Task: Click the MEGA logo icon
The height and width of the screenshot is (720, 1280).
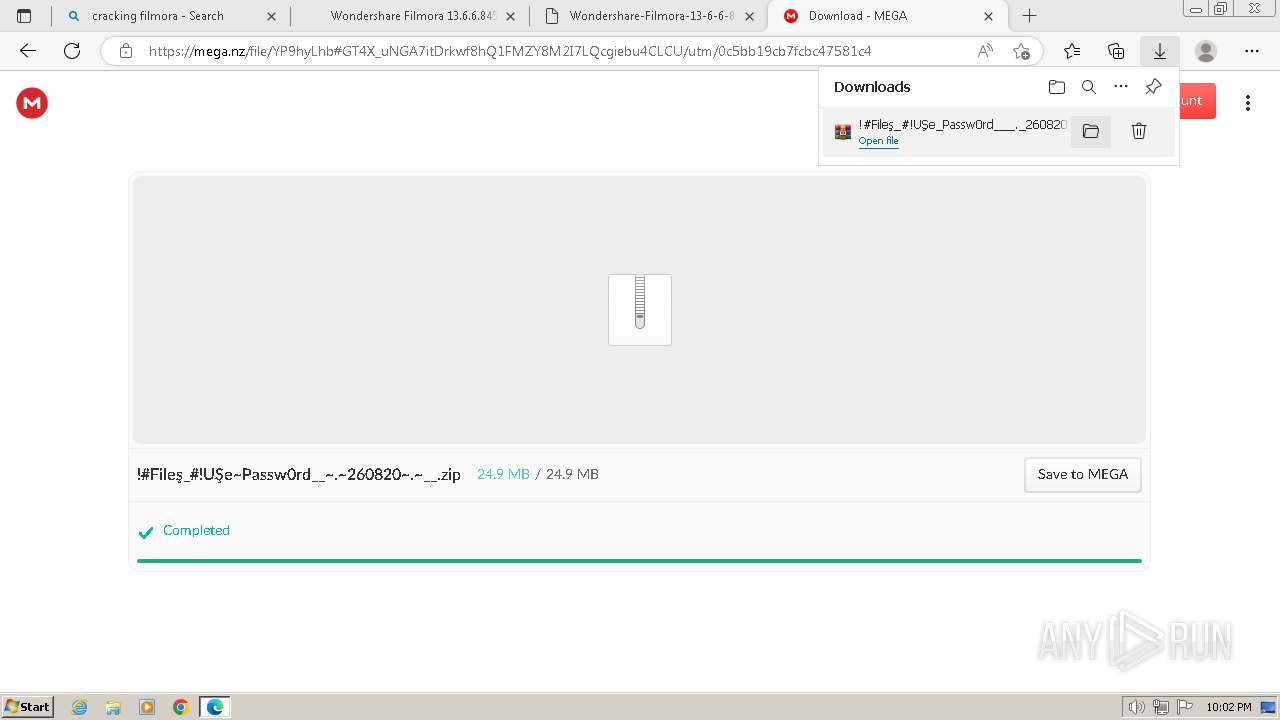Action: click(x=32, y=103)
